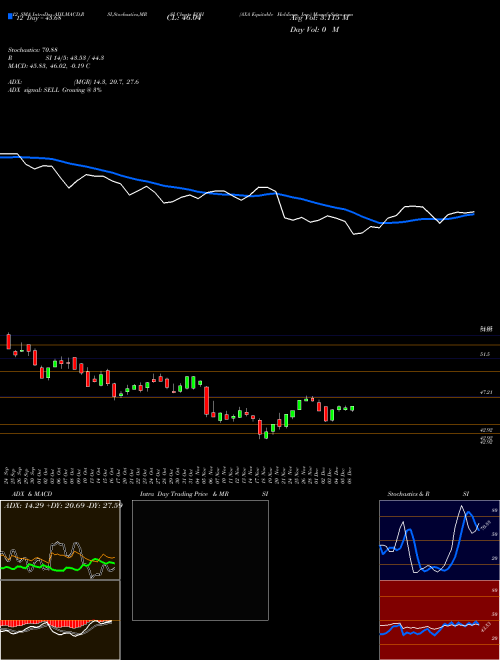The width and height of the screenshot is (500, 660).
Task: Select the 'Stochastics: 70.88' indicator line
Action: click(33, 50)
